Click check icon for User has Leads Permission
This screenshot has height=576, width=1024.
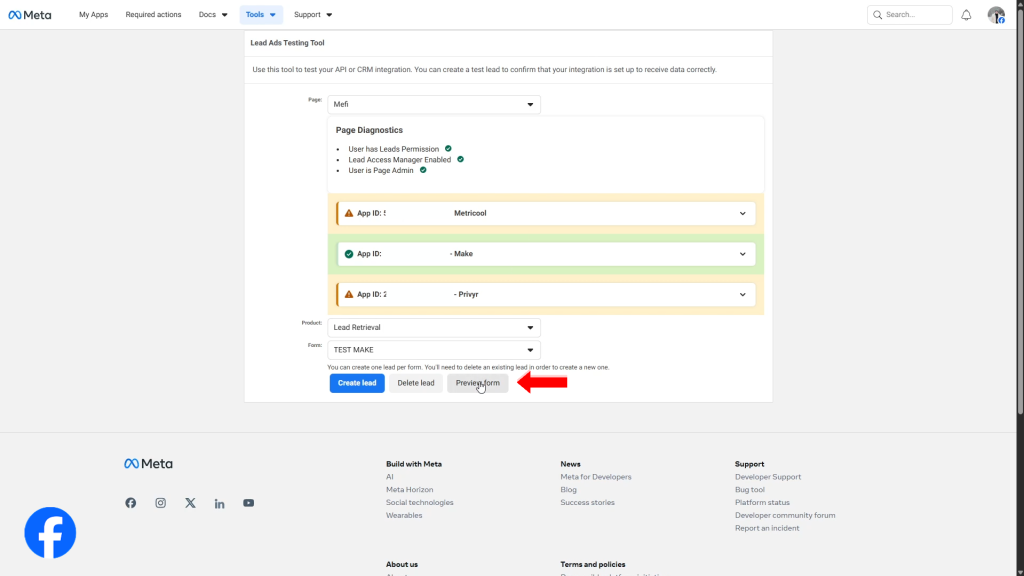pyautogui.click(x=448, y=148)
